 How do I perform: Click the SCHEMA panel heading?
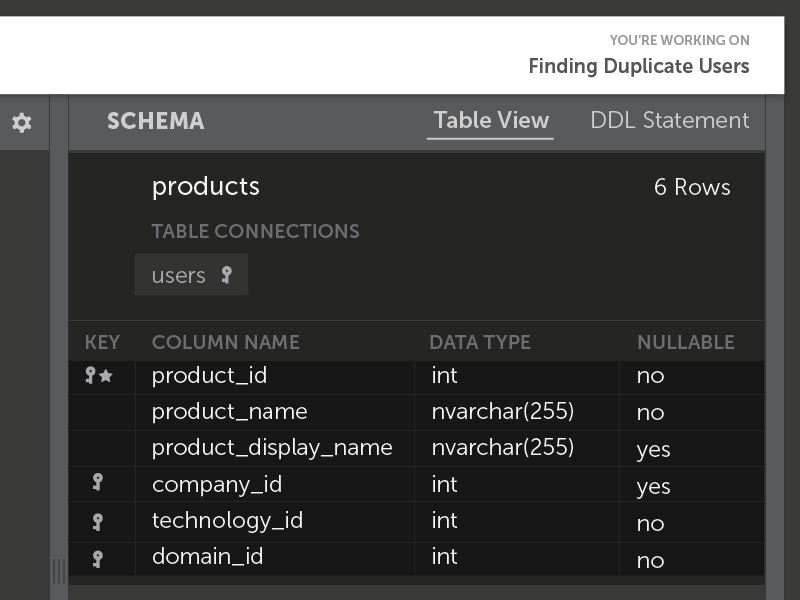point(155,121)
